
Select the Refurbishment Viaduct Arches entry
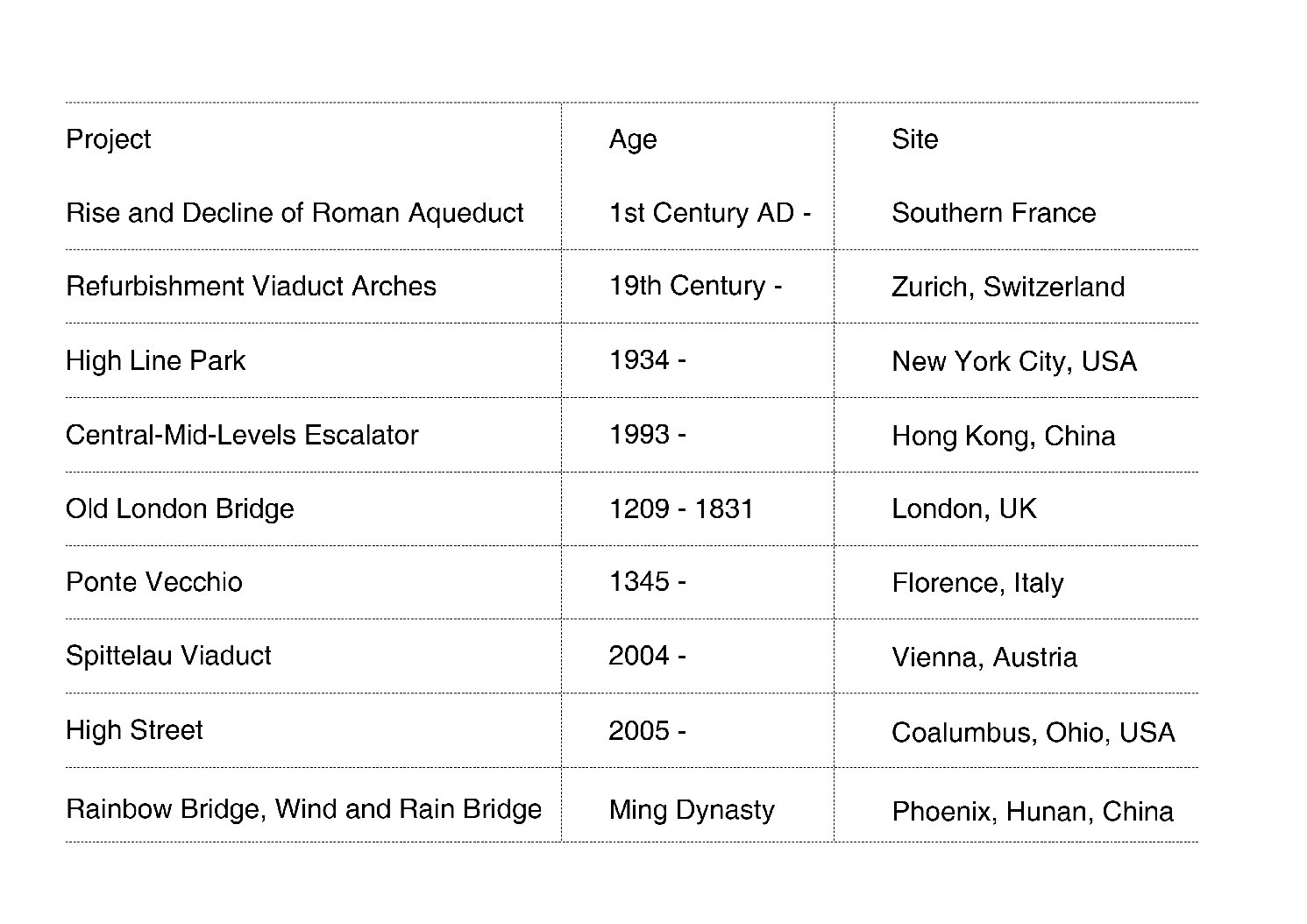[x=251, y=287]
